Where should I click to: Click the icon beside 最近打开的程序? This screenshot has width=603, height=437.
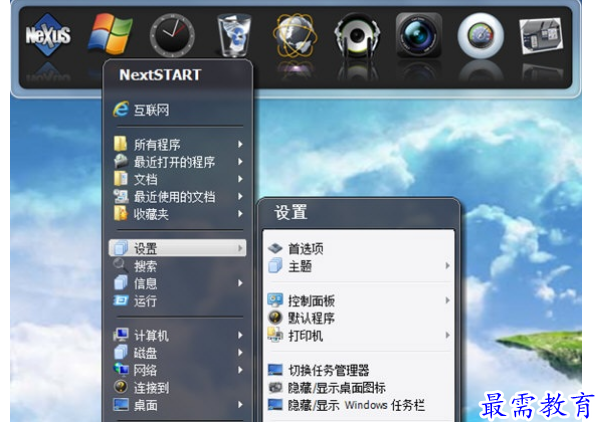(121, 161)
